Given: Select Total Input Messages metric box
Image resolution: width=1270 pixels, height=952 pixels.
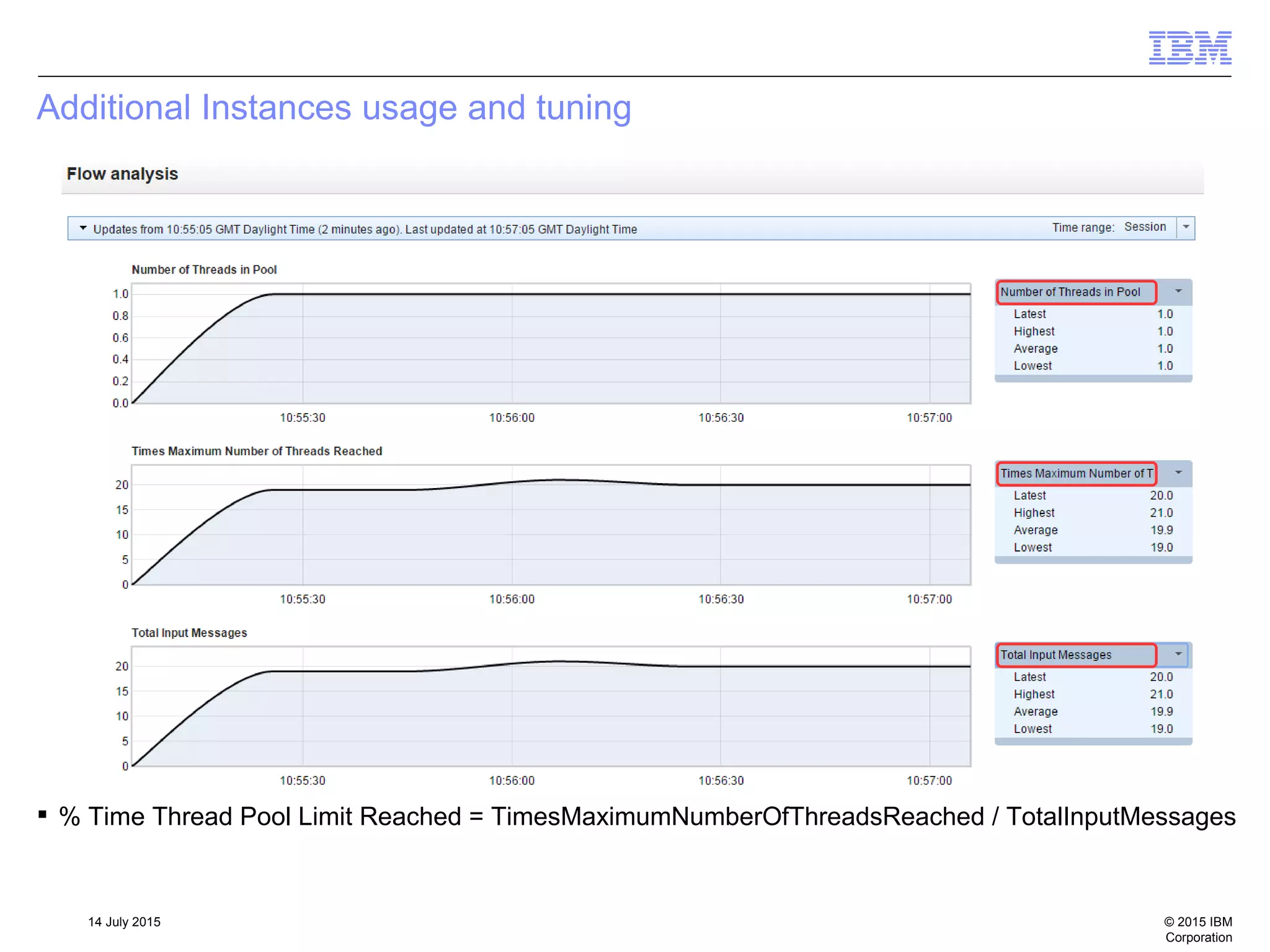Looking at the screenshot, I should pyautogui.click(x=1077, y=655).
